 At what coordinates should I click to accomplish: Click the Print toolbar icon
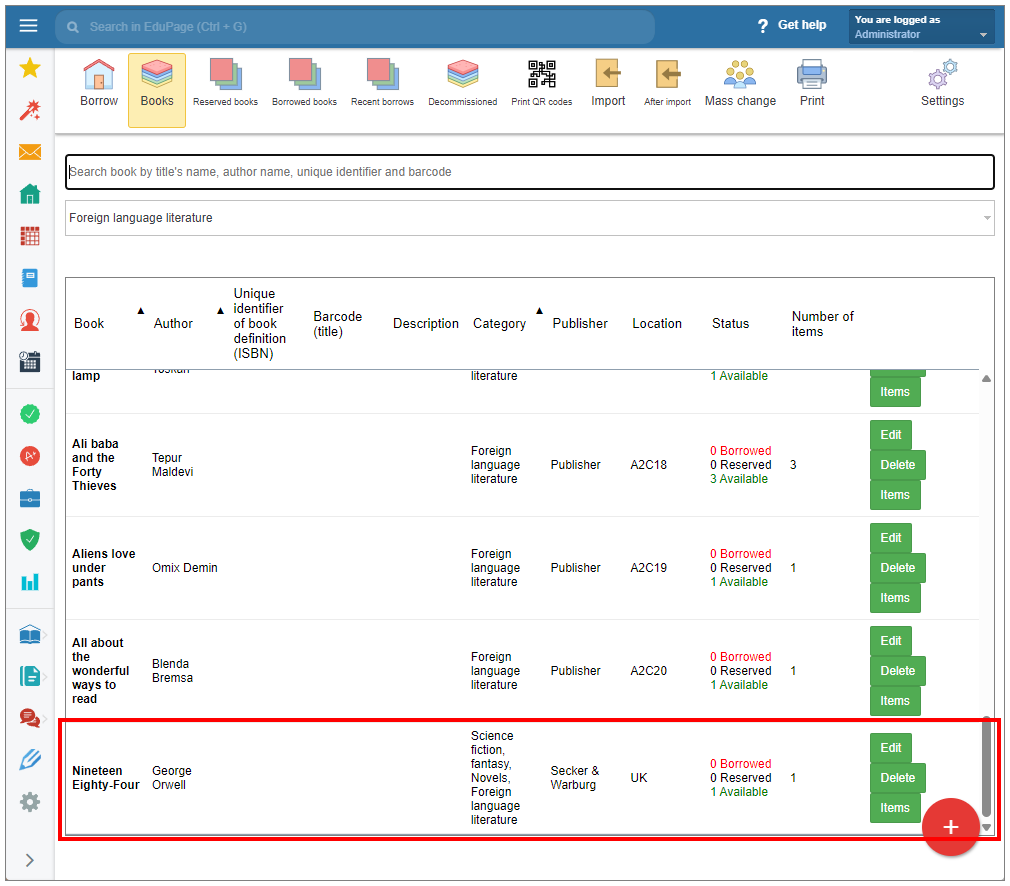[812, 84]
